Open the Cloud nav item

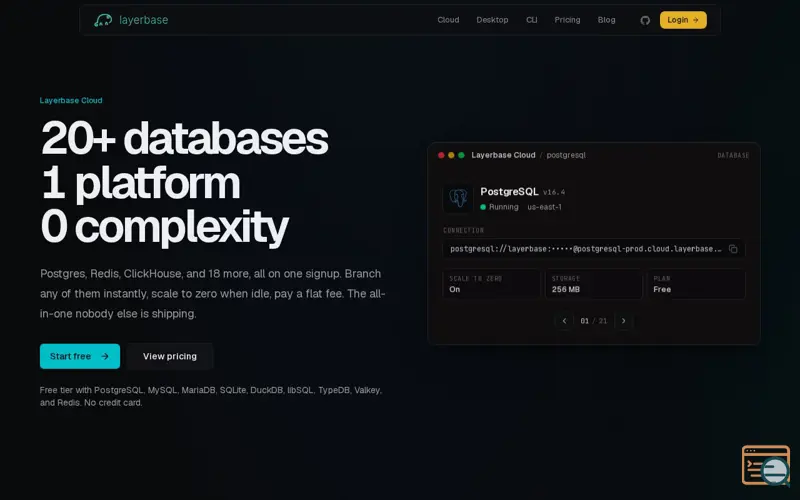point(448,20)
